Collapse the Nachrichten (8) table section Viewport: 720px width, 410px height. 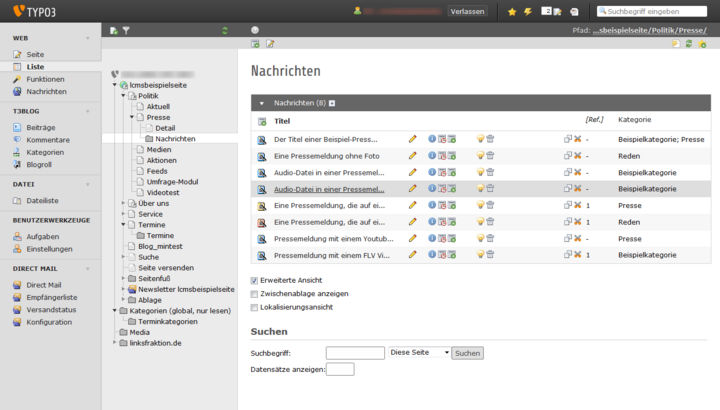(261, 103)
